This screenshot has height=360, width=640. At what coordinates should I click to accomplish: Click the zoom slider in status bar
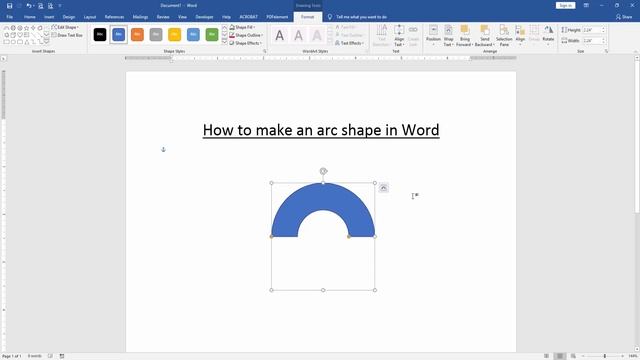tap(604, 356)
